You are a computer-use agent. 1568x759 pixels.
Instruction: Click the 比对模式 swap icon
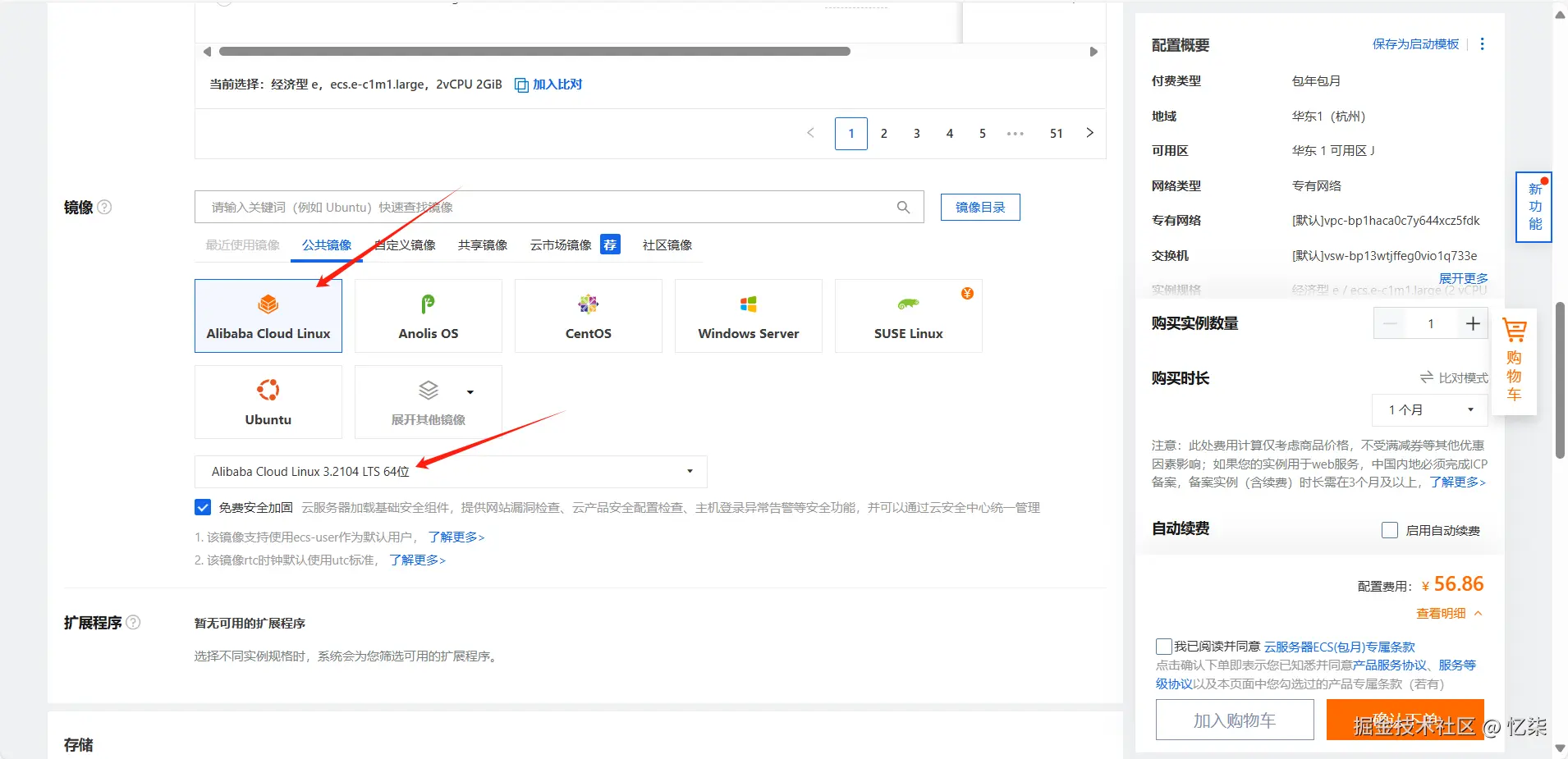[x=1427, y=377]
